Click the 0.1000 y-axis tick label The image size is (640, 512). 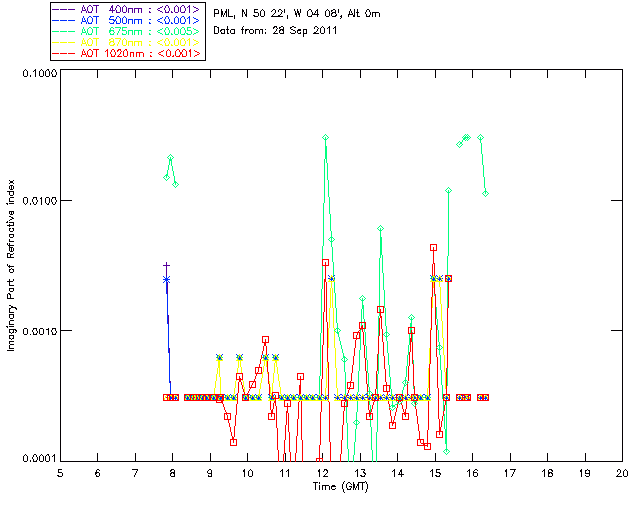point(40,73)
